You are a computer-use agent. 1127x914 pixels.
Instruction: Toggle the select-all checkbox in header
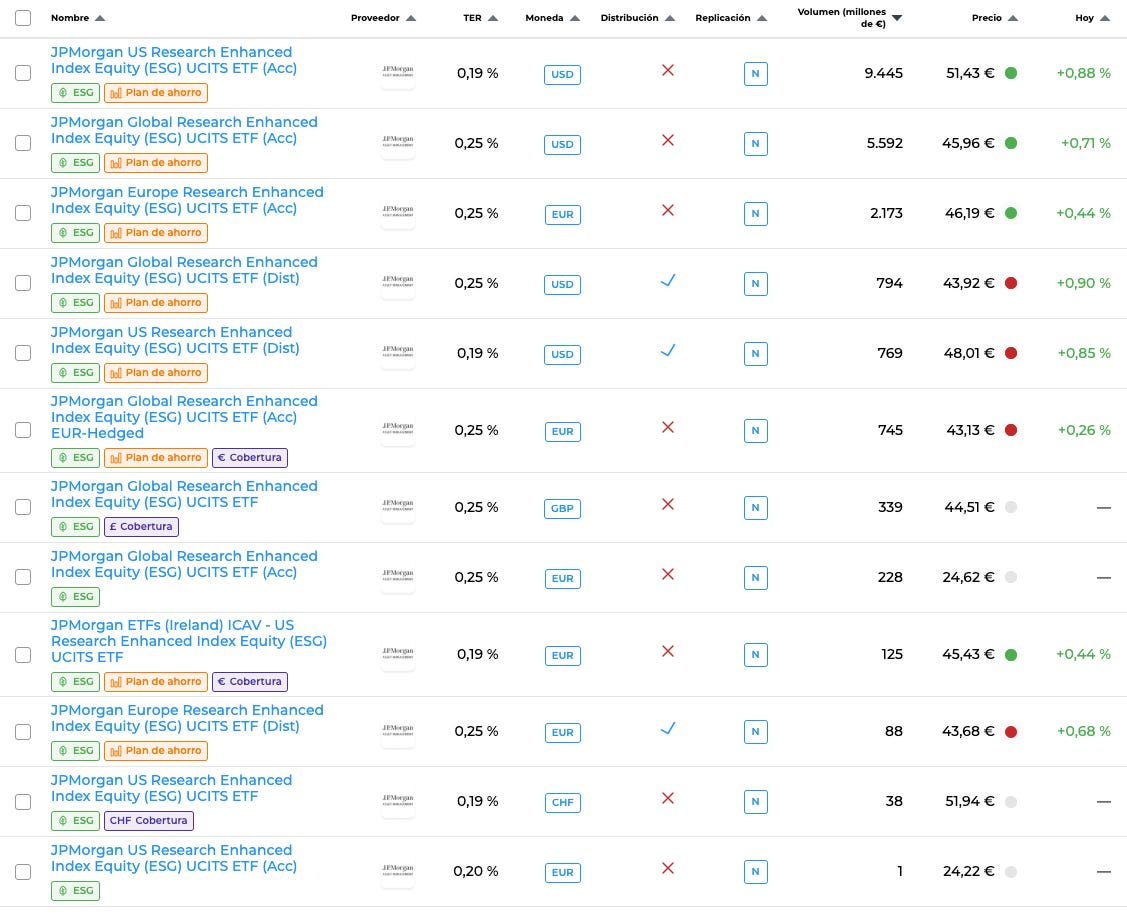coord(23,18)
